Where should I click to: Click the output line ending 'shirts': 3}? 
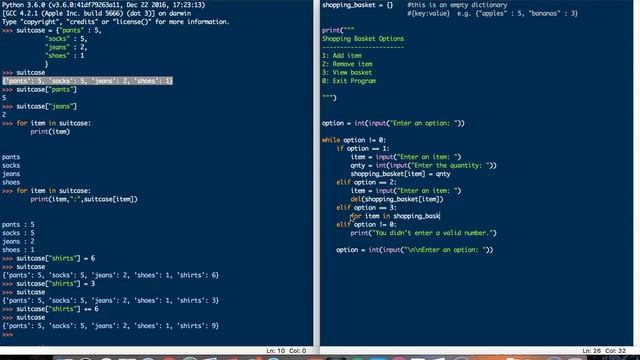(111, 300)
